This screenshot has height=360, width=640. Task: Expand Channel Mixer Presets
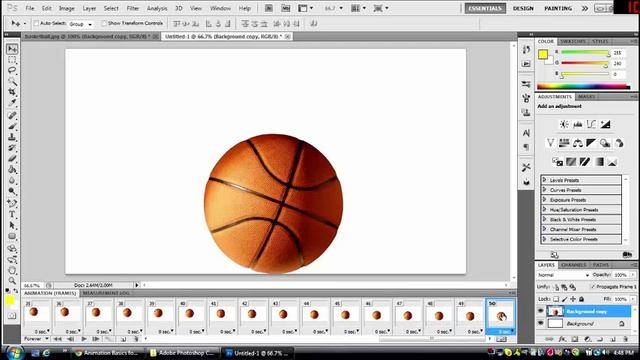(544, 229)
